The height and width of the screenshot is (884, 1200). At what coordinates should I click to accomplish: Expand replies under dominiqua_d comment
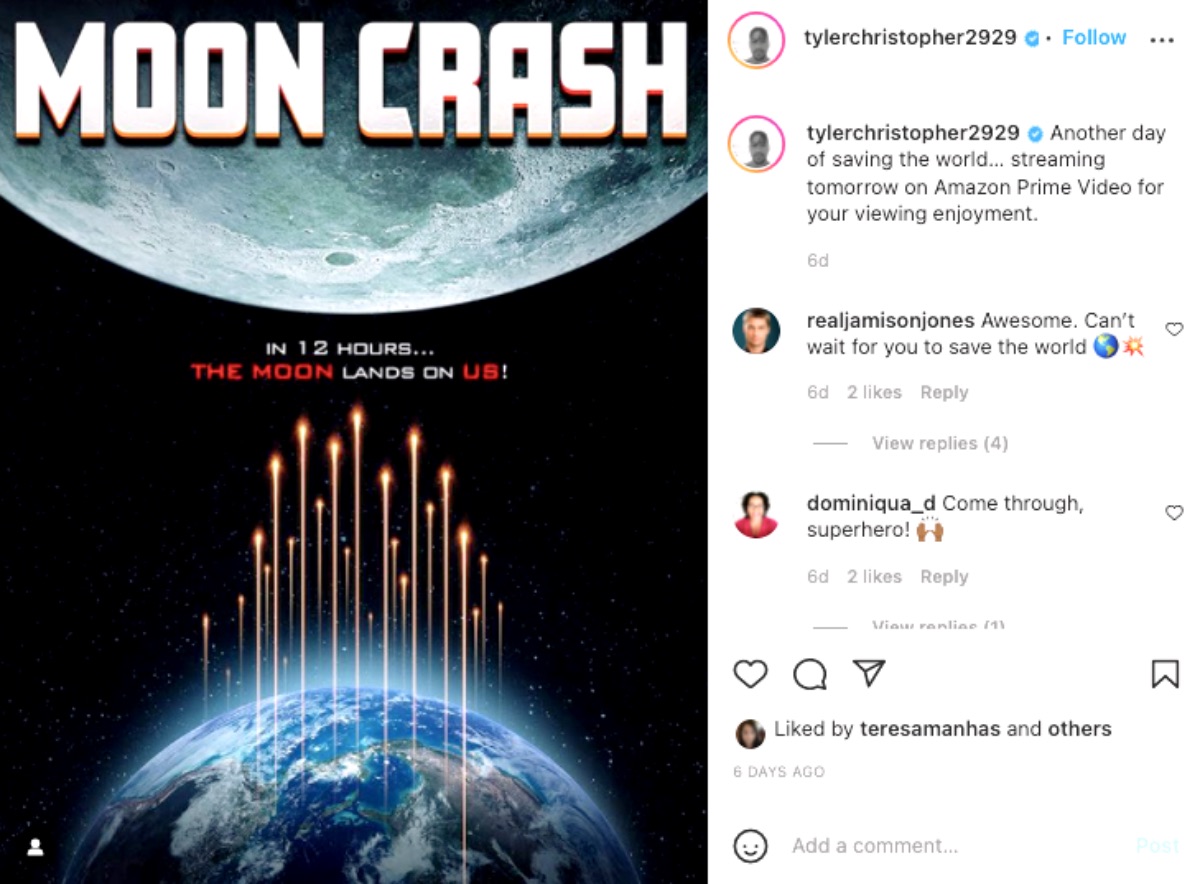click(x=938, y=624)
